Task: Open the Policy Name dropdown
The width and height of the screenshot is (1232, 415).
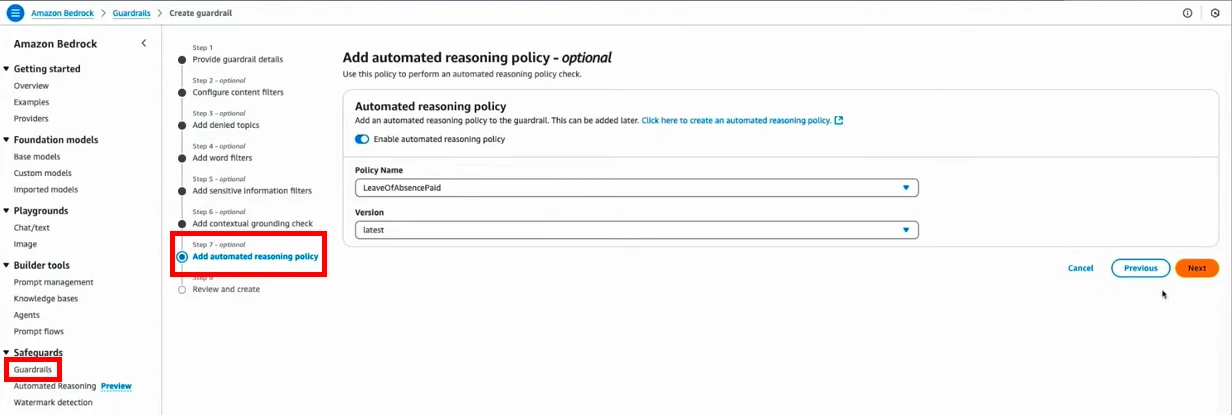Action: click(636, 188)
